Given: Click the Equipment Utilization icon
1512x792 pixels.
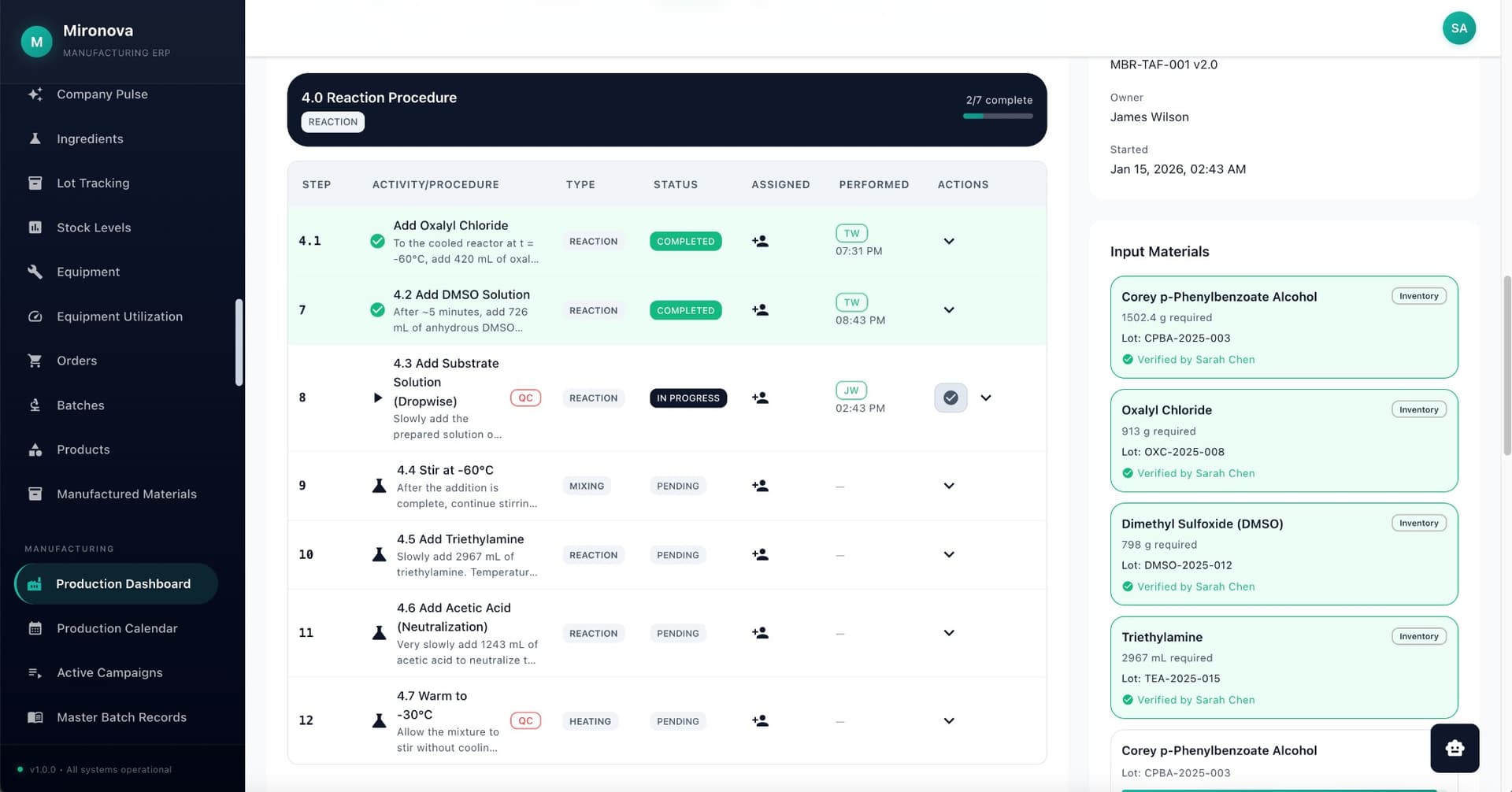Looking at the screenshot, I should (35, 316).
